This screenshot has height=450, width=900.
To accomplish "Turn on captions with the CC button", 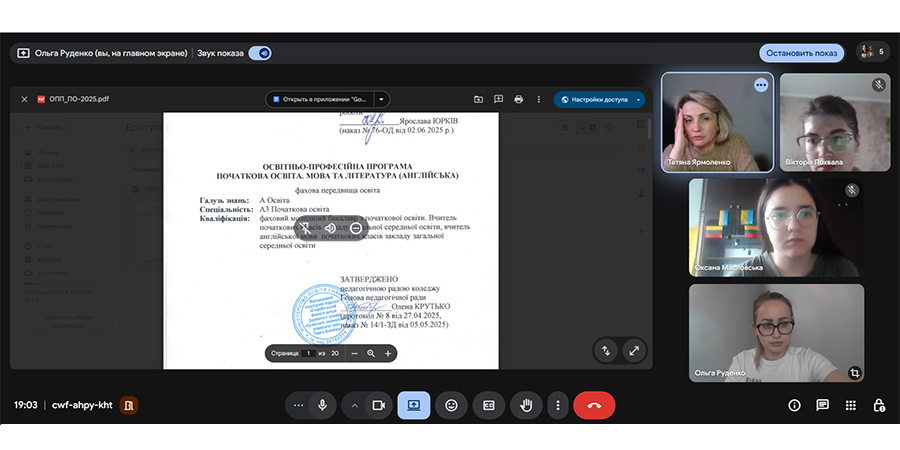I will [x=488, y=405].
